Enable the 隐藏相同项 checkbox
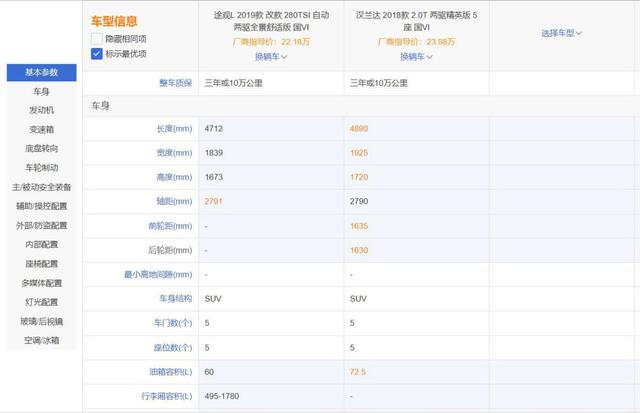 coord(96,39)
